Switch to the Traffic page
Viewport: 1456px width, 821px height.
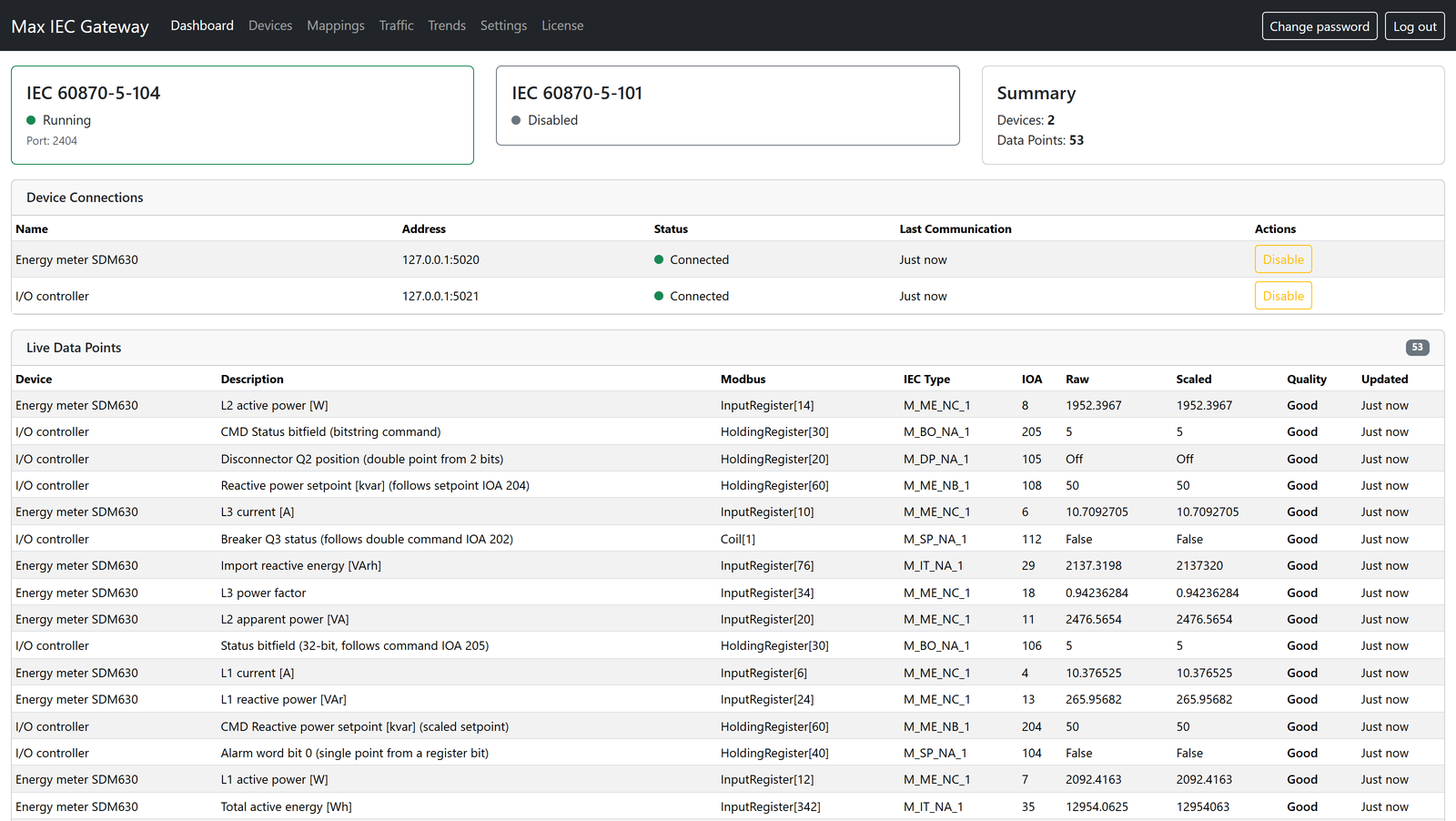[396, 25]
